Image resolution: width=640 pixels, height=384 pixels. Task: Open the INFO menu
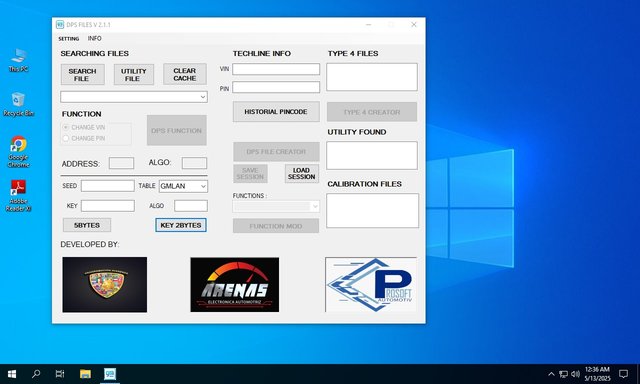coord(94,38)
